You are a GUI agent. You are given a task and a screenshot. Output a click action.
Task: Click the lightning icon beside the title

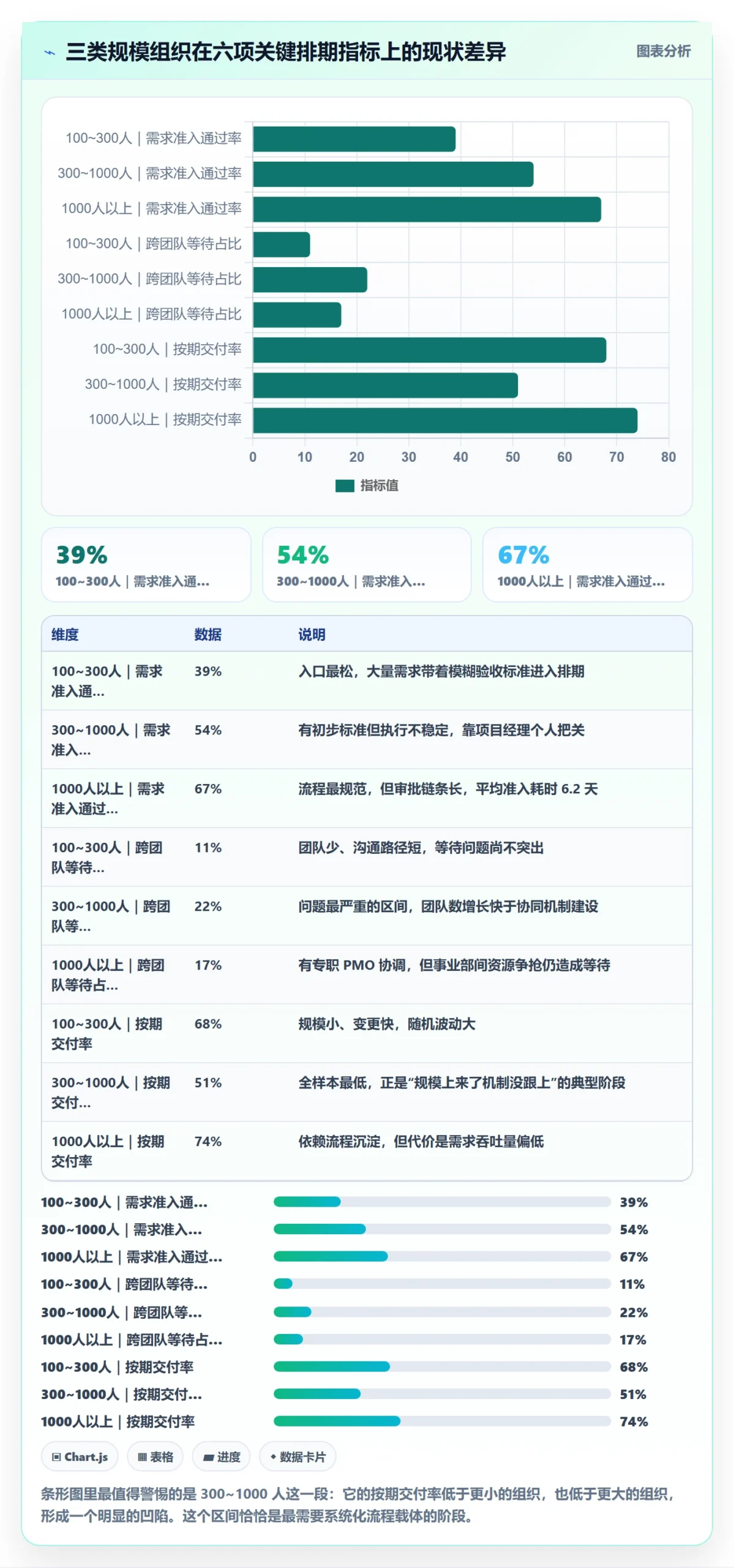pyautogui.click(x=50, y=53)
